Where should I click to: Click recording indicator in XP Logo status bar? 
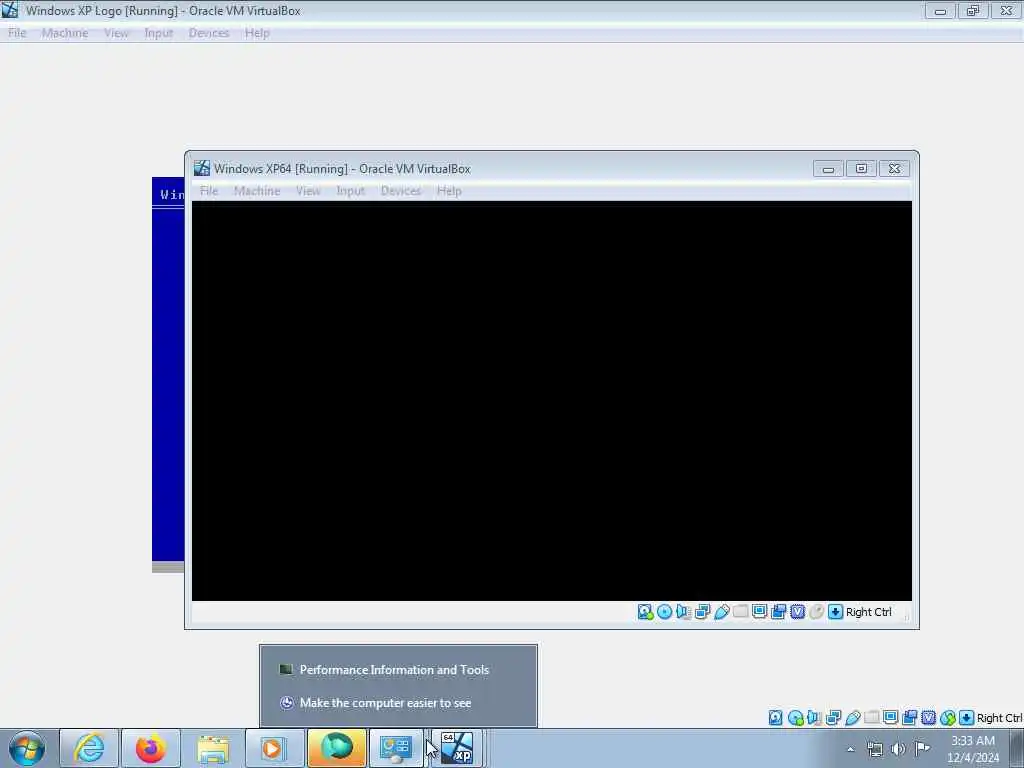click(909, 718)
